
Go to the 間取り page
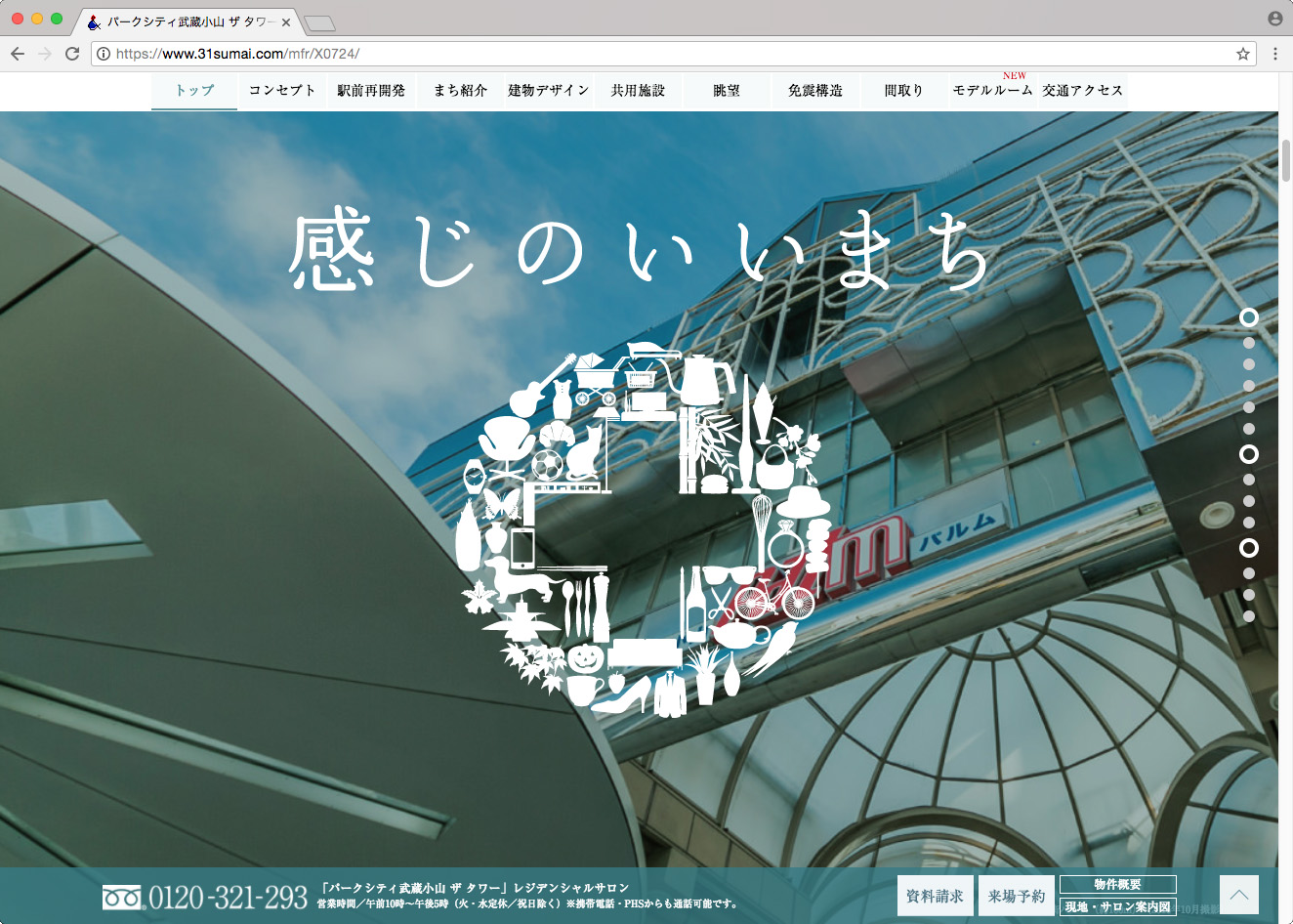pyautogui.click(x=904, y=91)
